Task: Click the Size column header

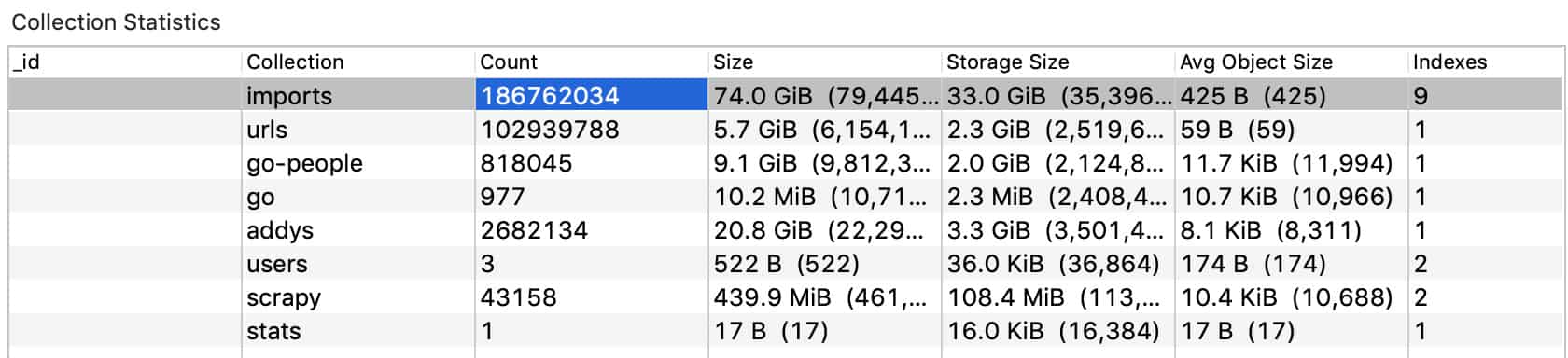Action: [x=825, y=62]
